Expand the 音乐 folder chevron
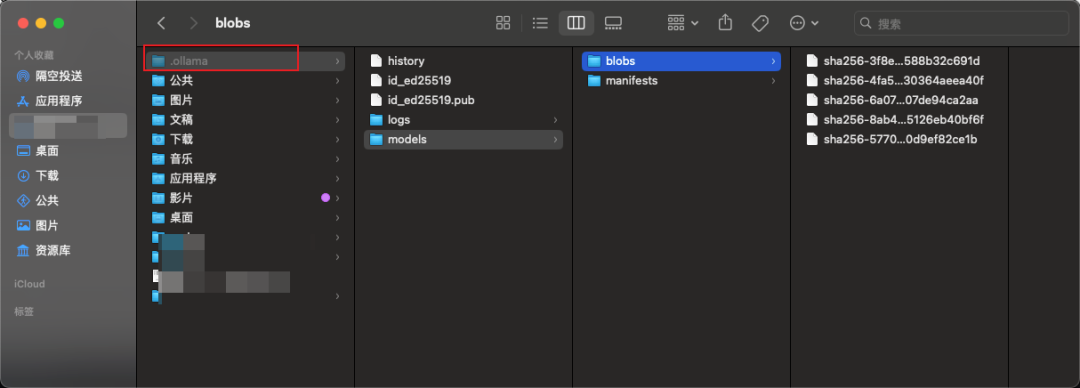This screenshot has width=1080, height=388. pyautogui.click(x=338, y=159)
